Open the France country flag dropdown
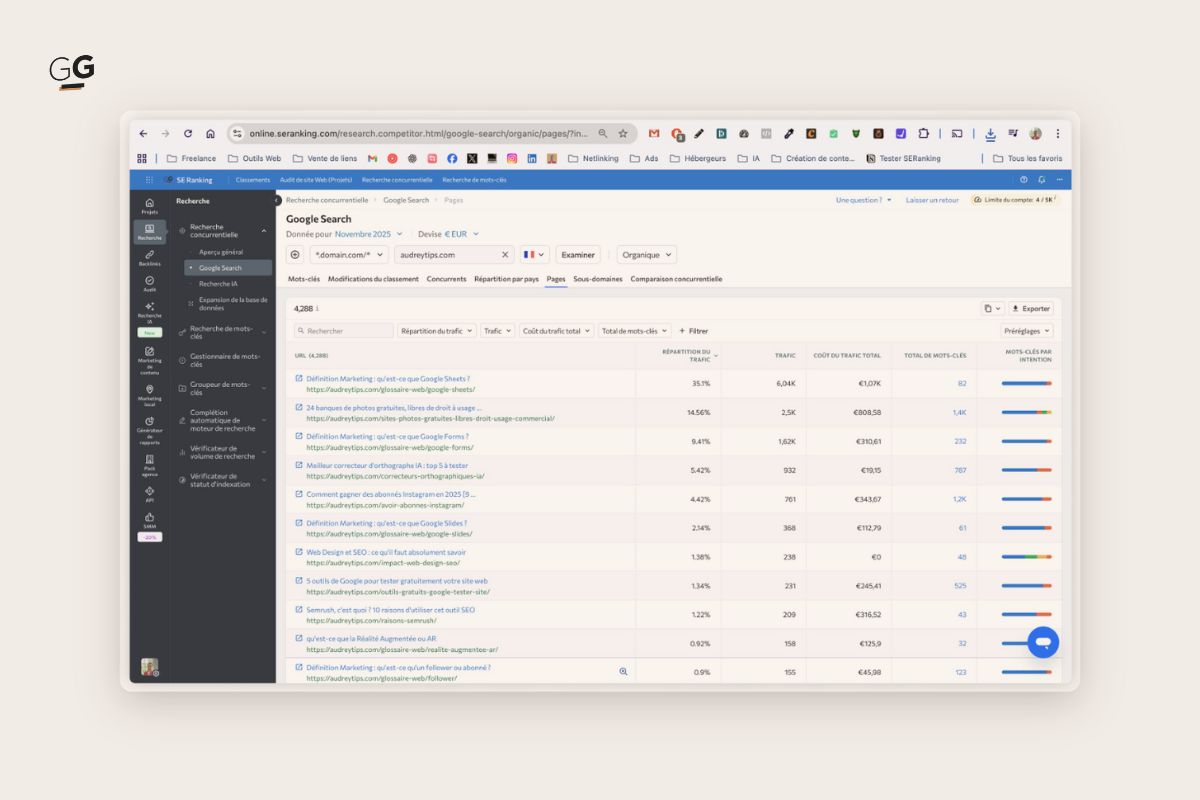 pos(534,255)
